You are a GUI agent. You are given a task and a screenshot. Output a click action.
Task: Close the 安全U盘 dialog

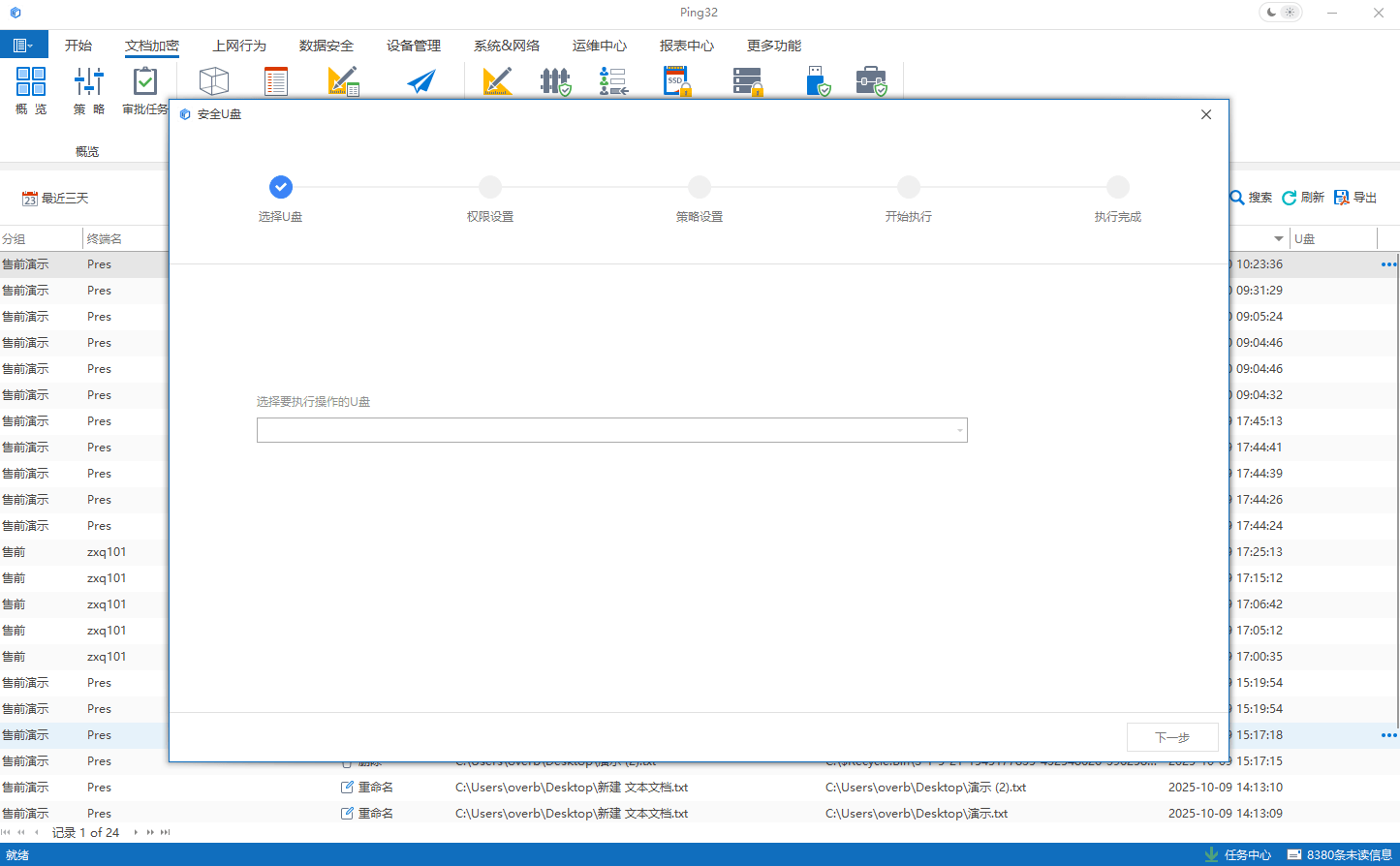[x=1206, y=114]
